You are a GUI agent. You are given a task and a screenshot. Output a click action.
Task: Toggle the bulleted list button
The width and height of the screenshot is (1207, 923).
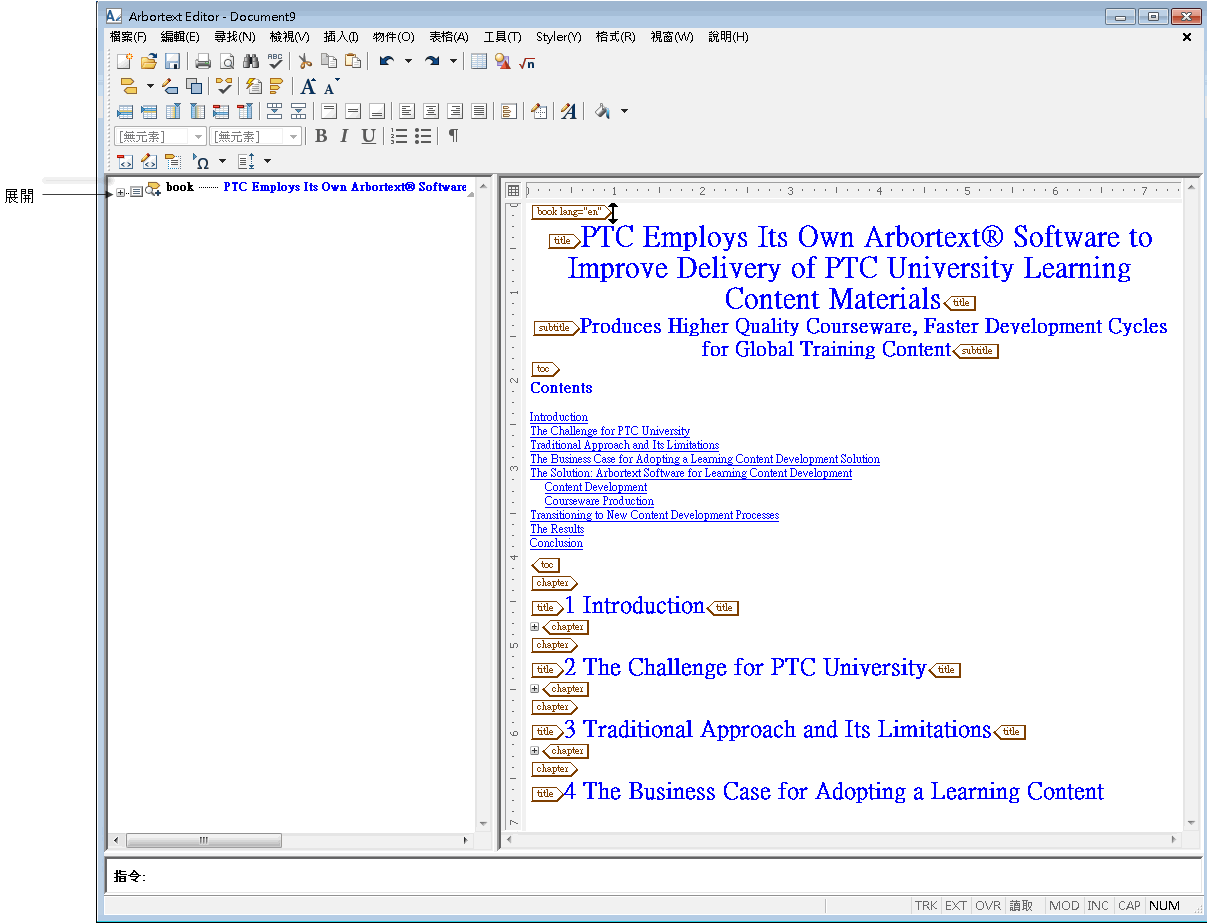pos(423,136)
